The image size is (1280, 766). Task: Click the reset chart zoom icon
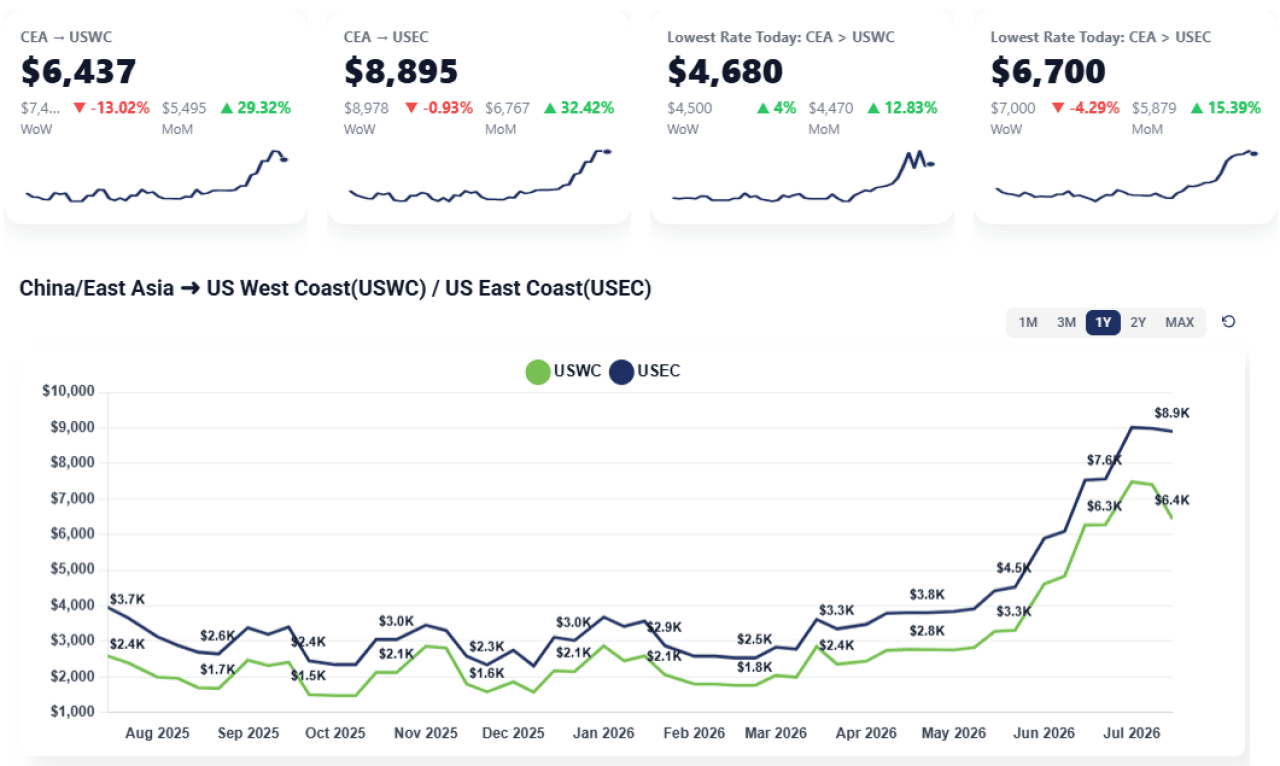tap(1229, 322)
